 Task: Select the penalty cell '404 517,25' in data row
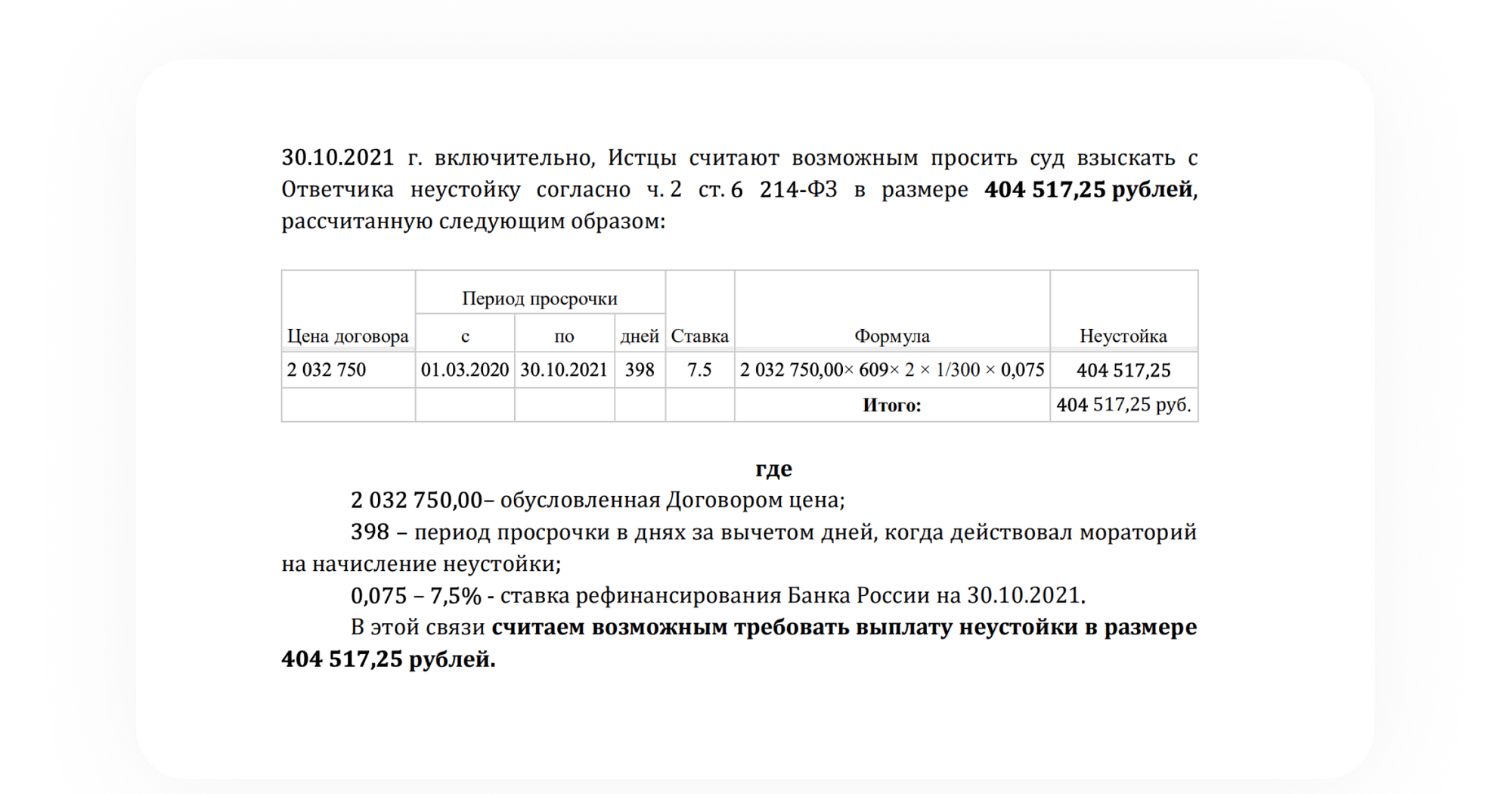(x=1123, y=371)
